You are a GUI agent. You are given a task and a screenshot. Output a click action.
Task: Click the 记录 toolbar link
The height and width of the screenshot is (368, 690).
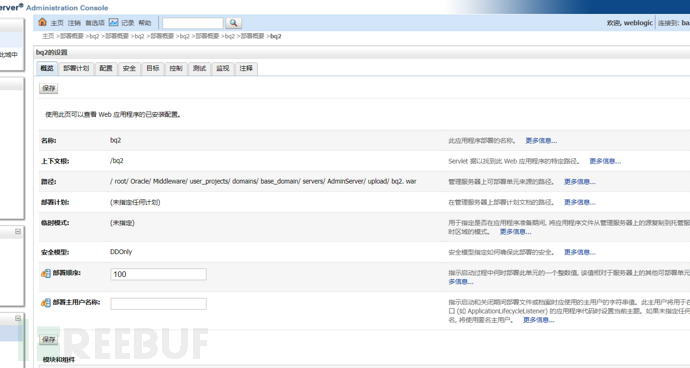pos(128,23)
